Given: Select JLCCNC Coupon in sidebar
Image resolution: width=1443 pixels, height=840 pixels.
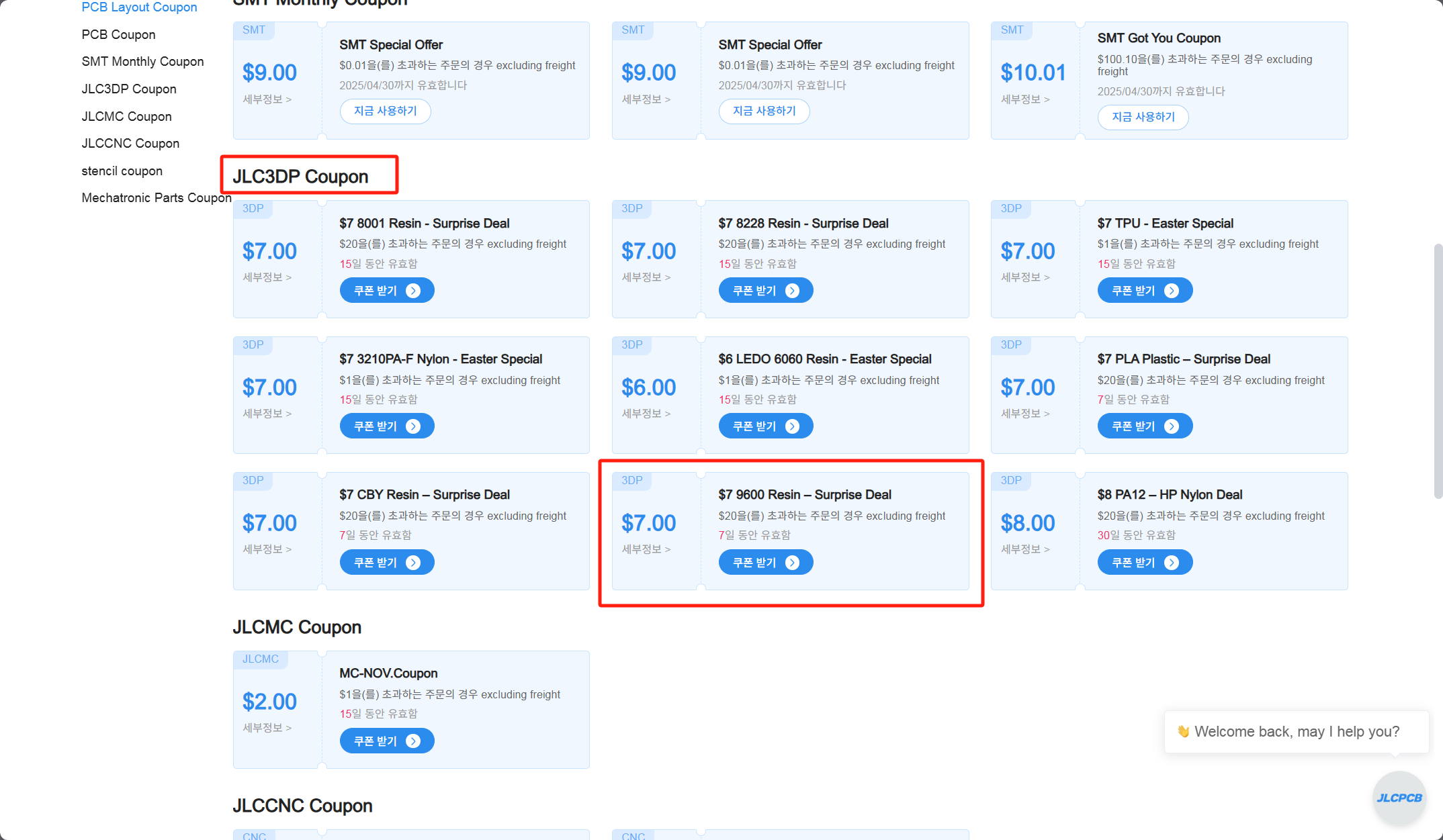Looking at the screenshot, I should [130, 144].
